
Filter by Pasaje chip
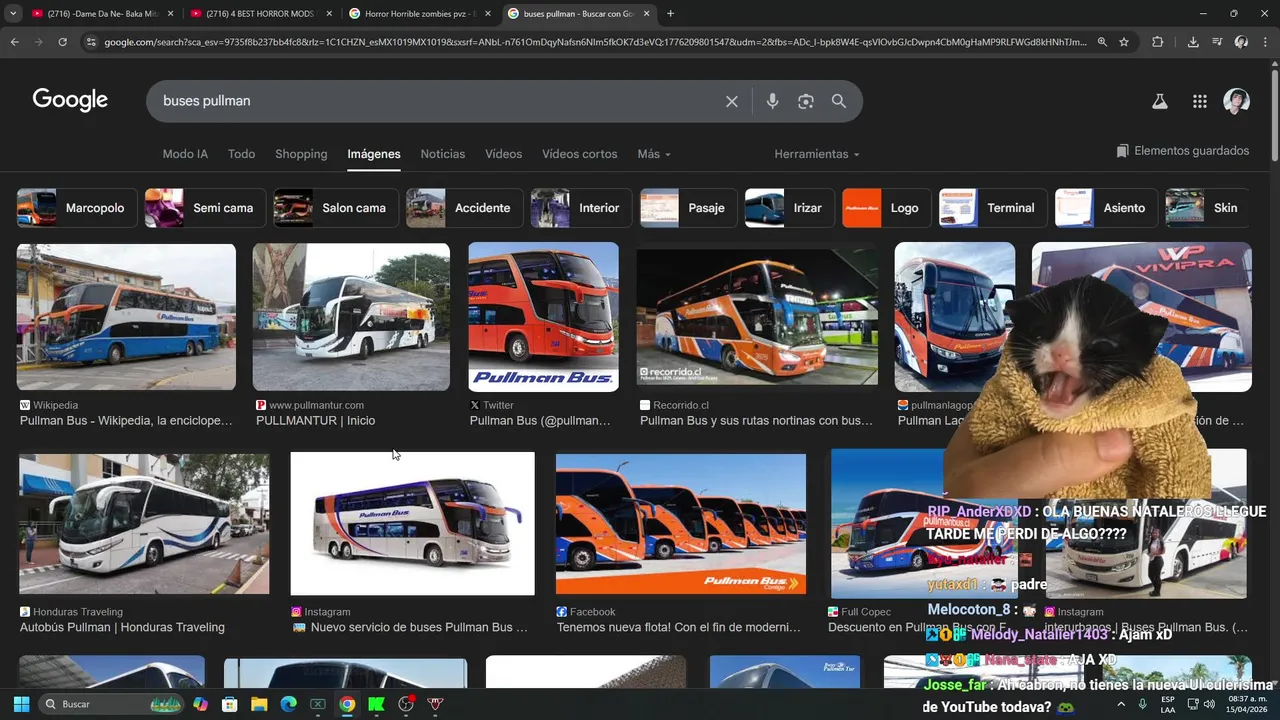pyautogui.click(x=689, y=208)
